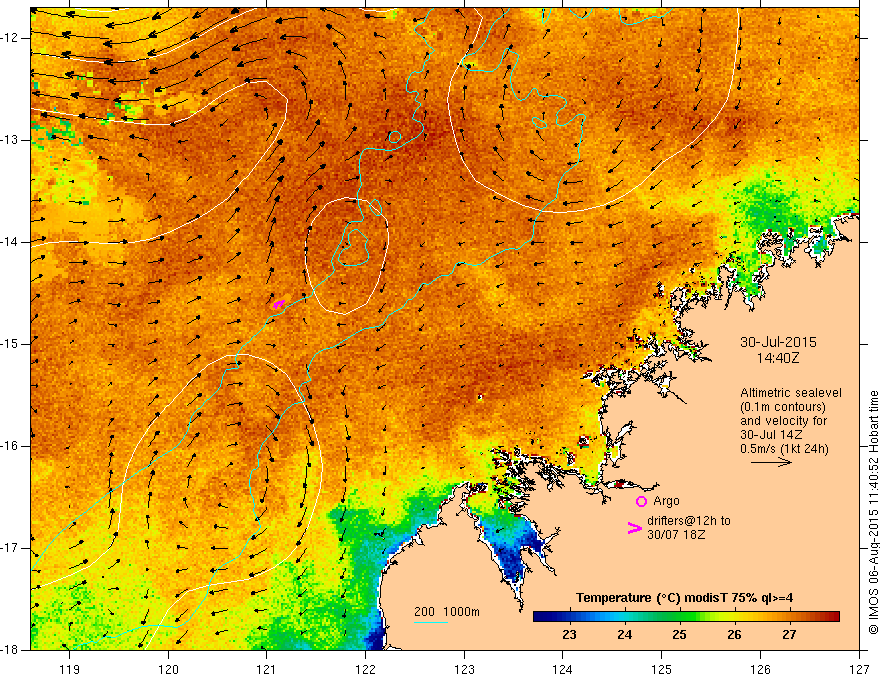
Task: Click the colorbar tick label 27
Action: tap(789, 635)
